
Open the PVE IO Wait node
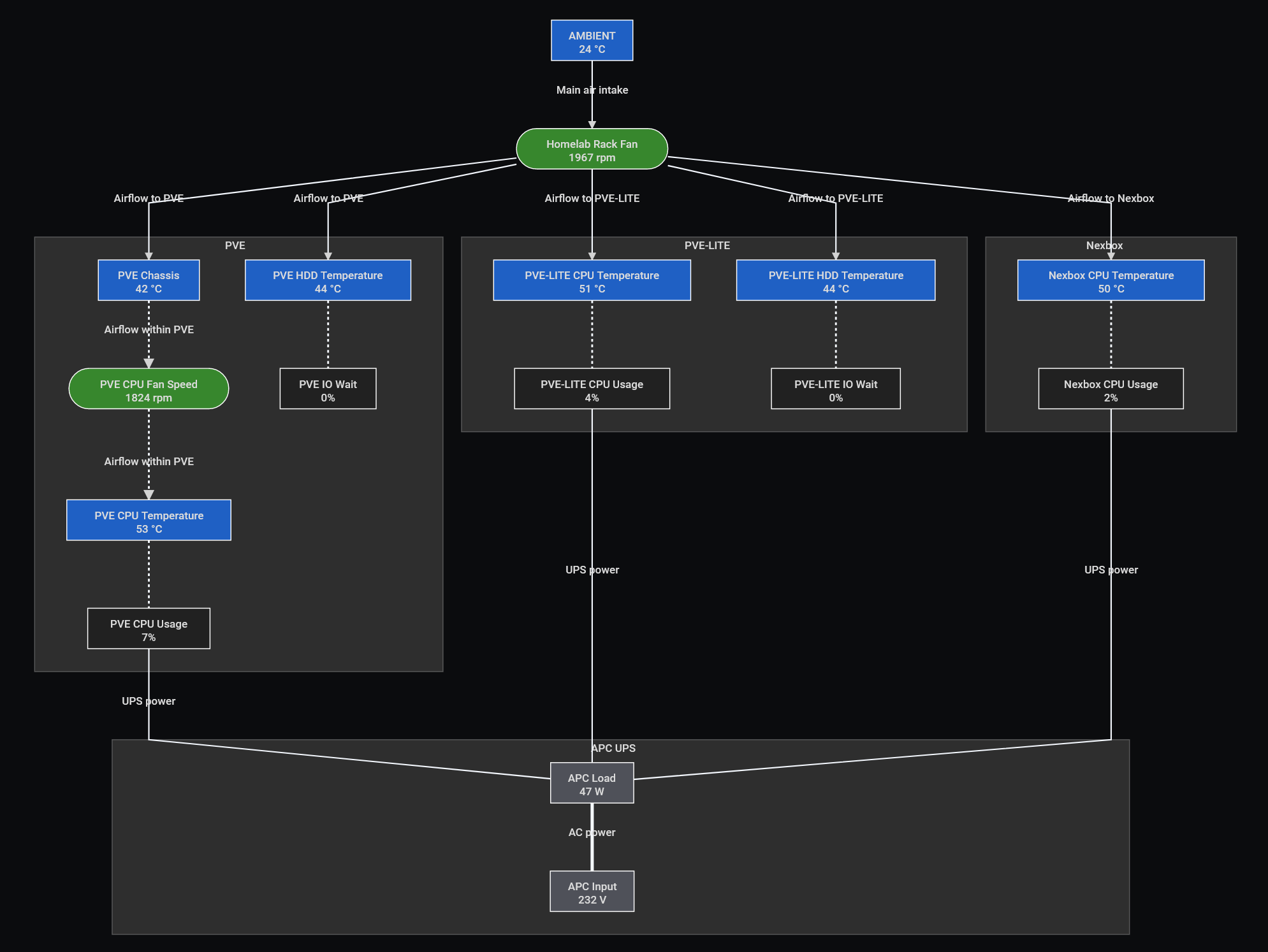328,389
